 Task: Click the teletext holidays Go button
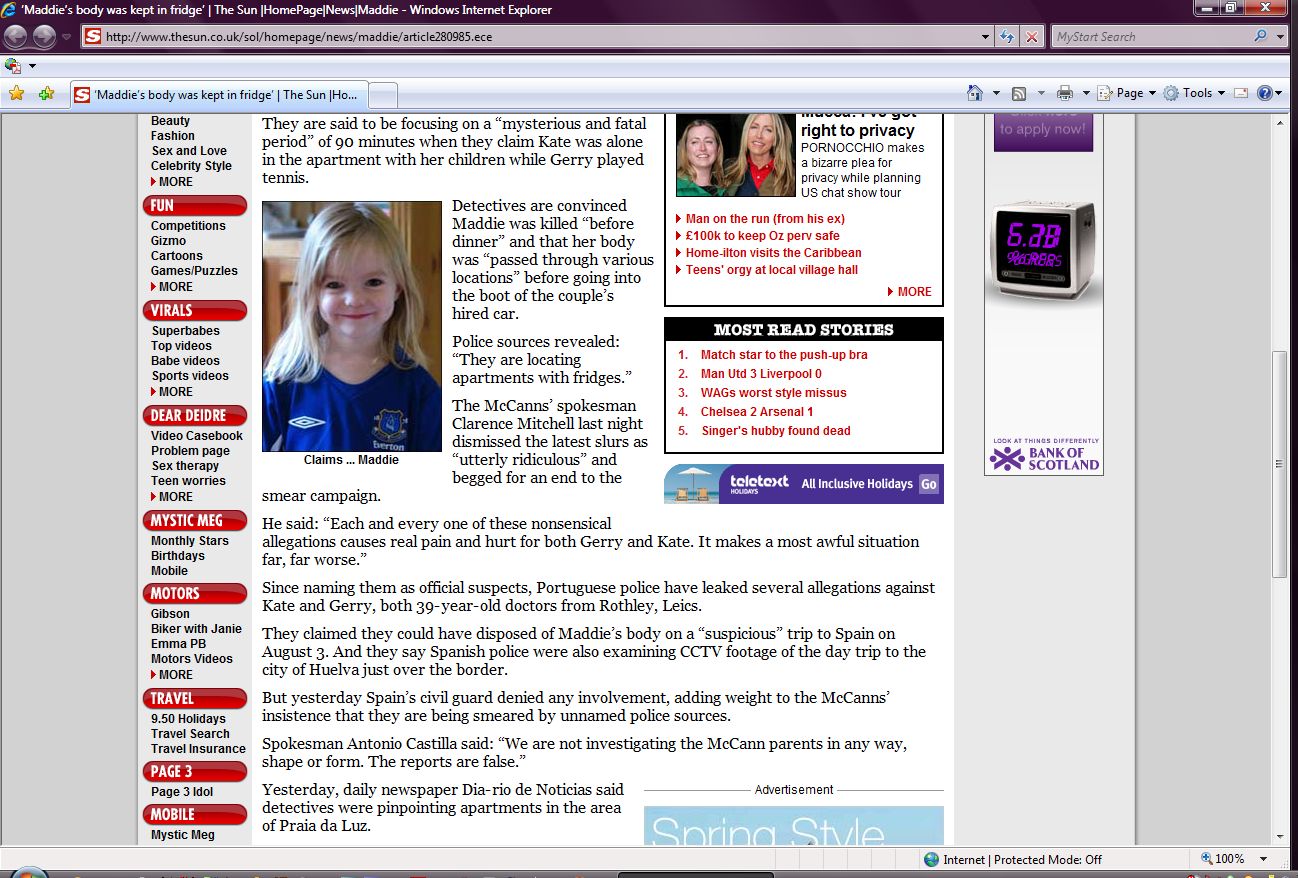pos(929,484)
